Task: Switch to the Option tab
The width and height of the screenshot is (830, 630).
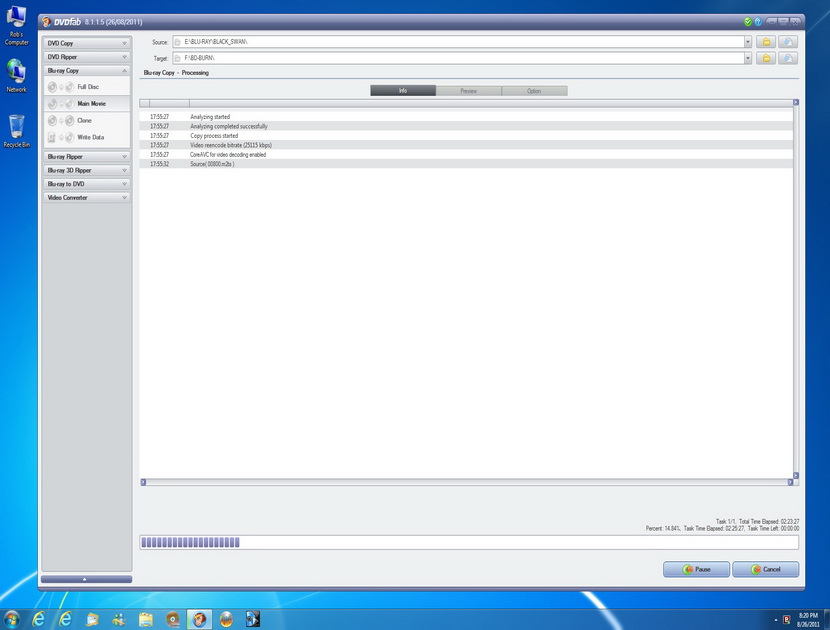Action: coord(534,91)
